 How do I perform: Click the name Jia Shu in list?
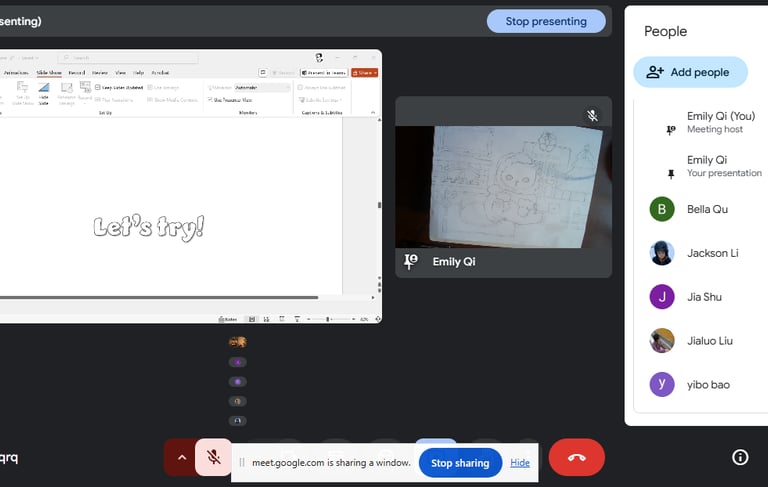coord(704,297)
